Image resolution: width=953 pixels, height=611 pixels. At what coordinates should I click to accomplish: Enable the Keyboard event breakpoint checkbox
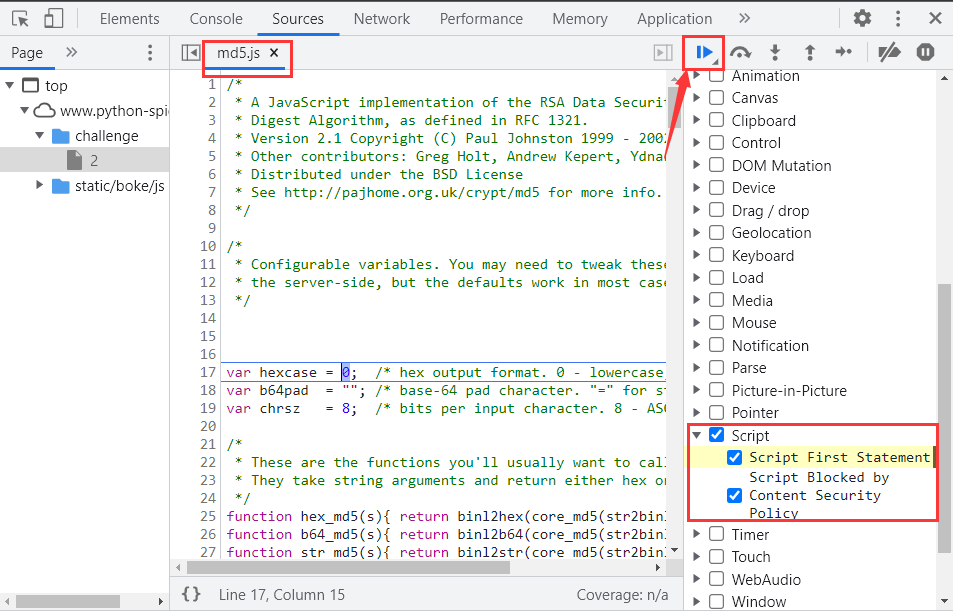[717, 256]
